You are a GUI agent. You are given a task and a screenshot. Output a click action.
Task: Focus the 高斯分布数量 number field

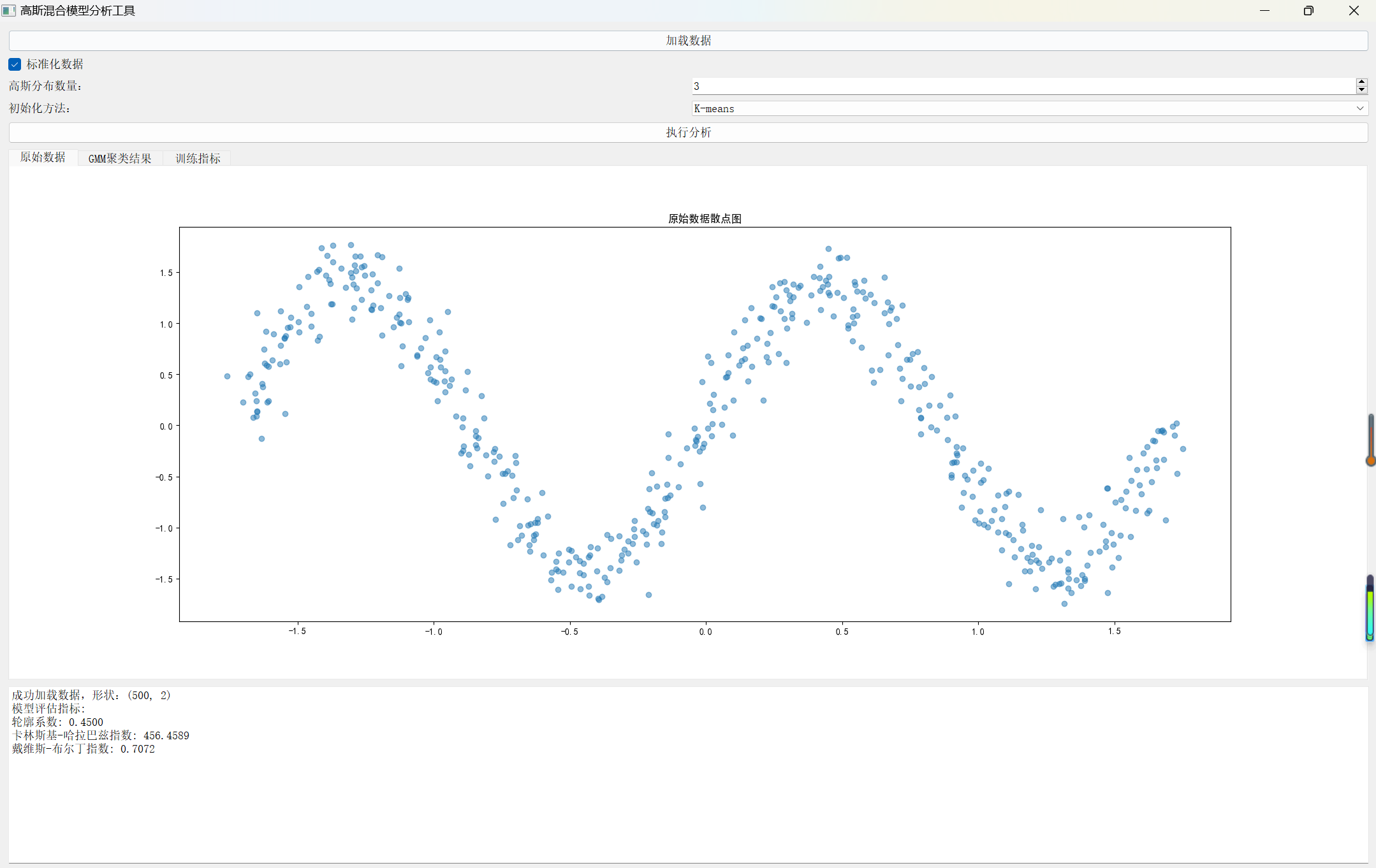[x=1020, y=86]
